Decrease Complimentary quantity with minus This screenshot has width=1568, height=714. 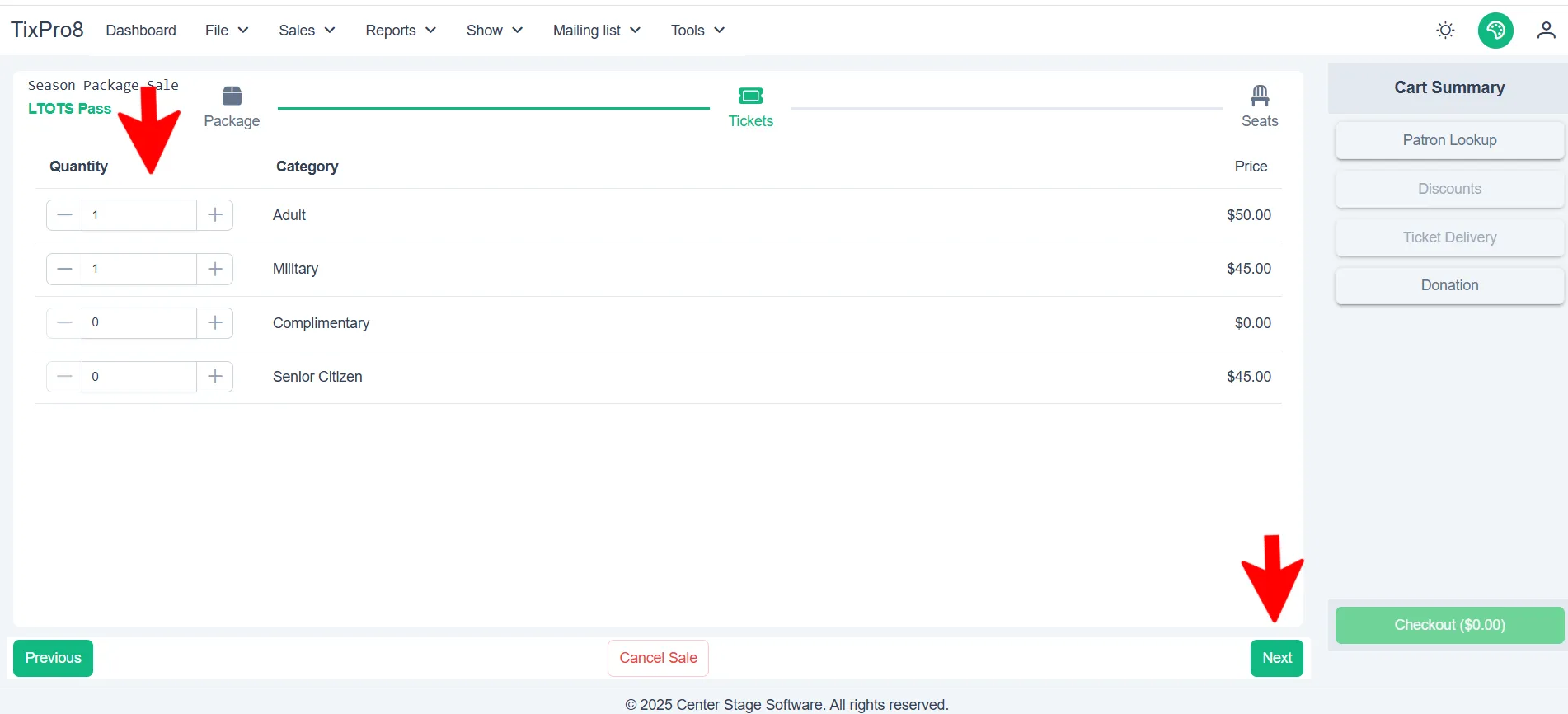64,323
